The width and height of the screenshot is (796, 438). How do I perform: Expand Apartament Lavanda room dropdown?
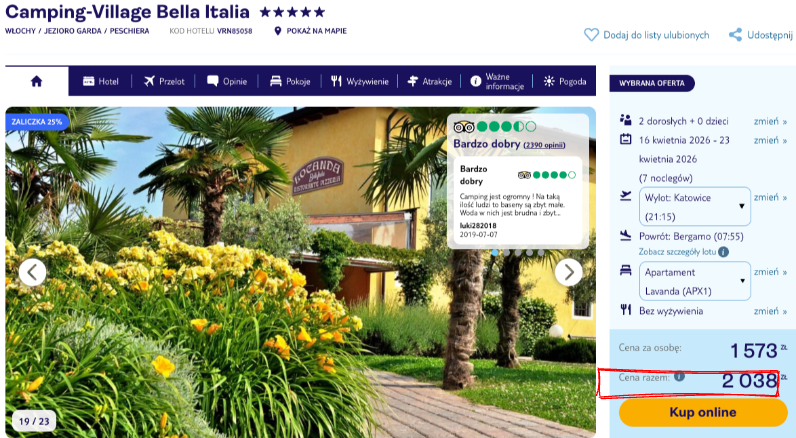(x=694, y=281)
